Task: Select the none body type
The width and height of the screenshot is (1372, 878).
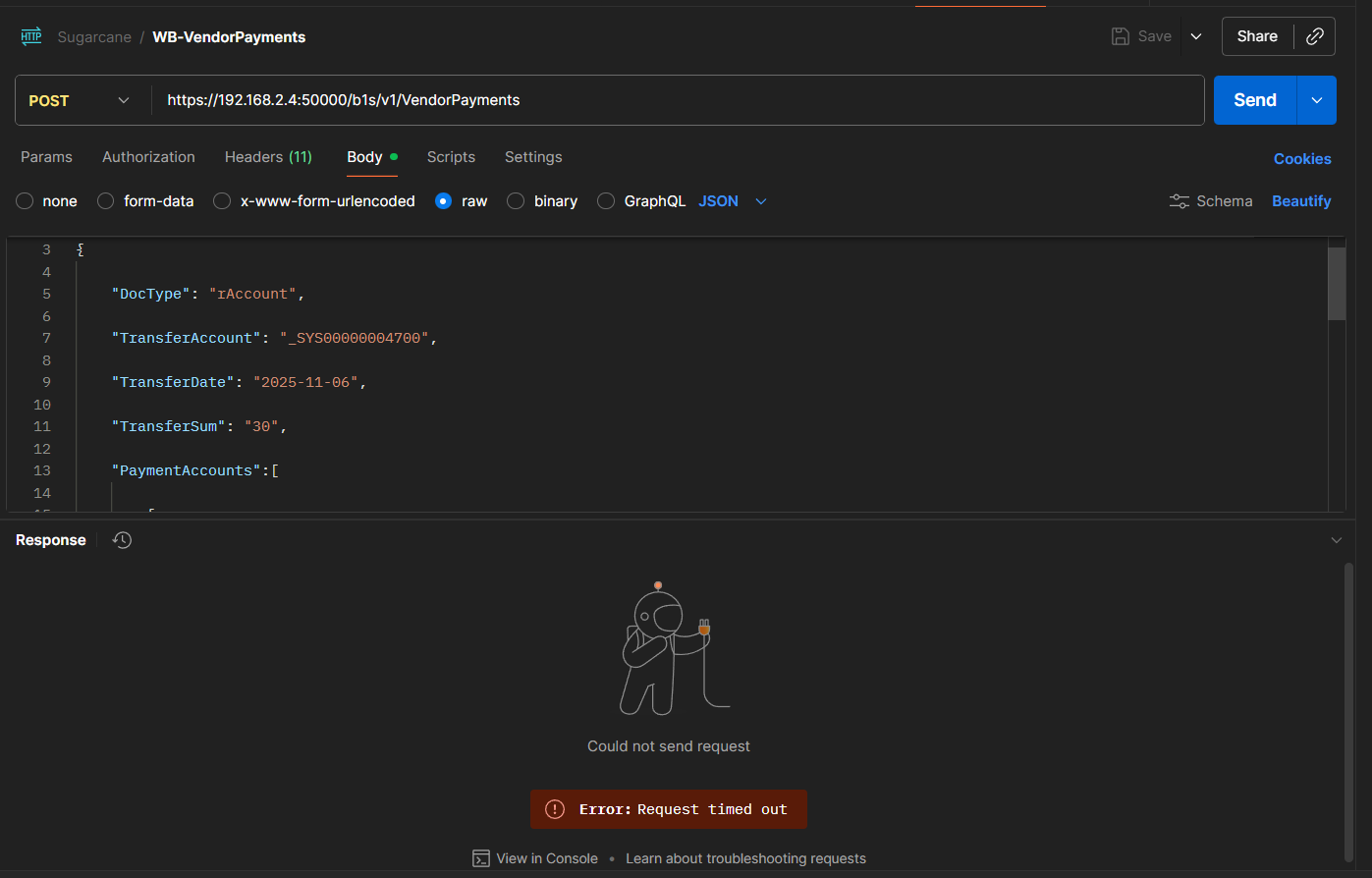Action: 26,201
